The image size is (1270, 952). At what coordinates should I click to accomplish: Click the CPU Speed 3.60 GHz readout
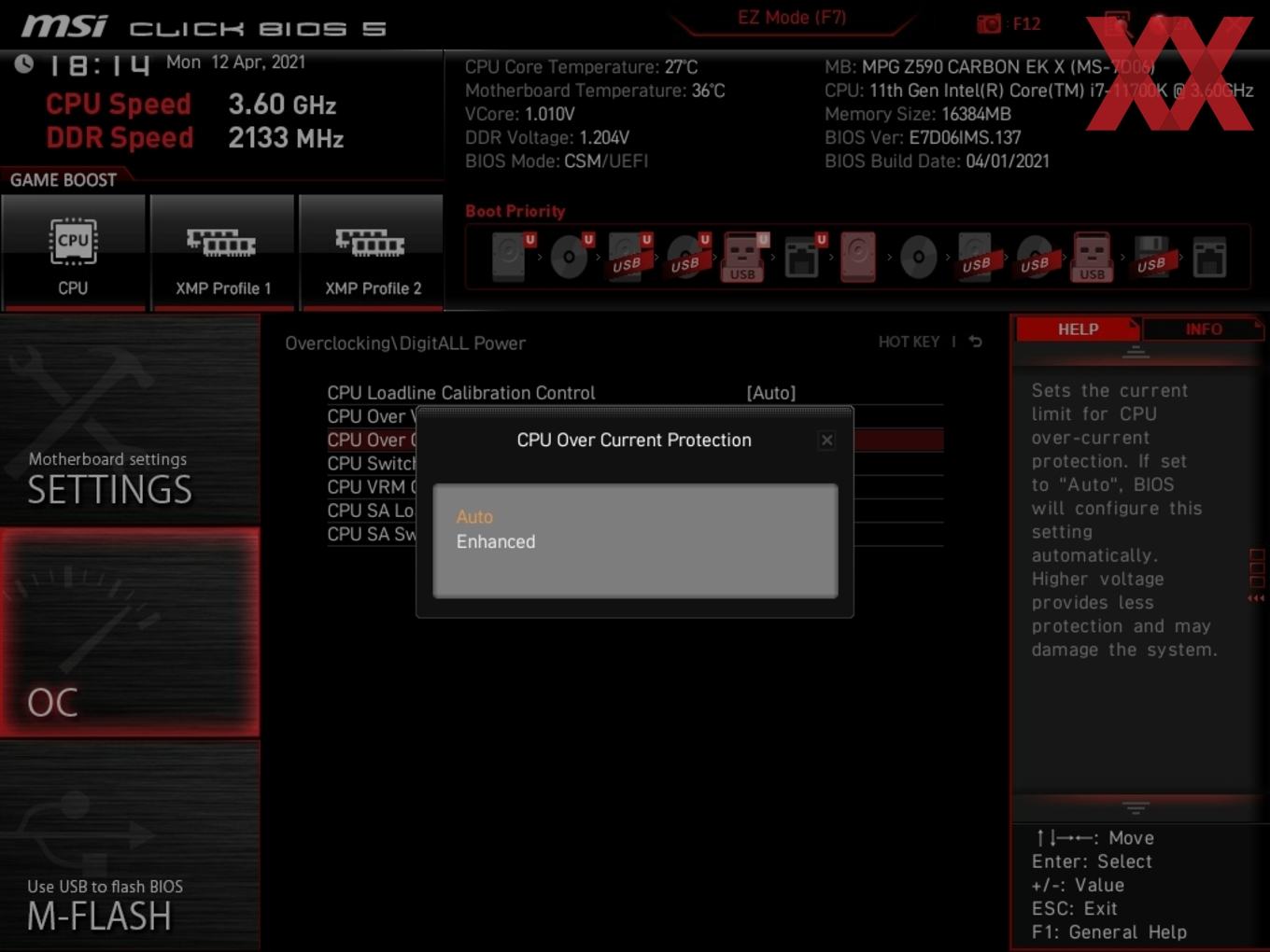(x=190, y=104)
